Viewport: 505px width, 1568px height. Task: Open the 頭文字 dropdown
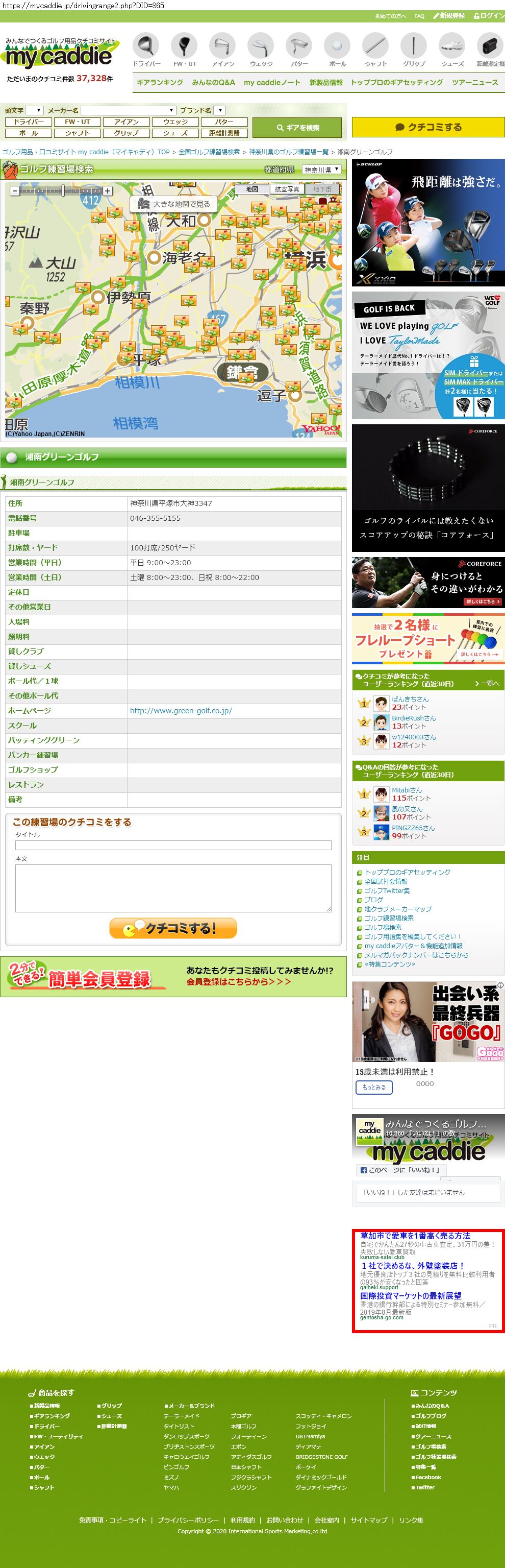pyautogui.click(x=35, y=110)
